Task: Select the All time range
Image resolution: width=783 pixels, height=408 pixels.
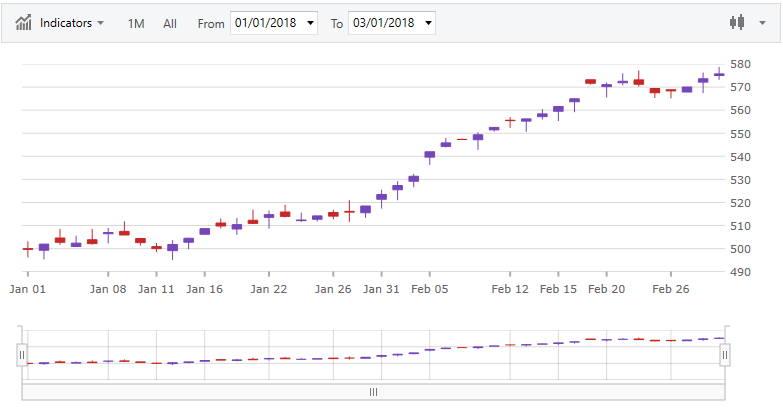Action: pos(170,23)
